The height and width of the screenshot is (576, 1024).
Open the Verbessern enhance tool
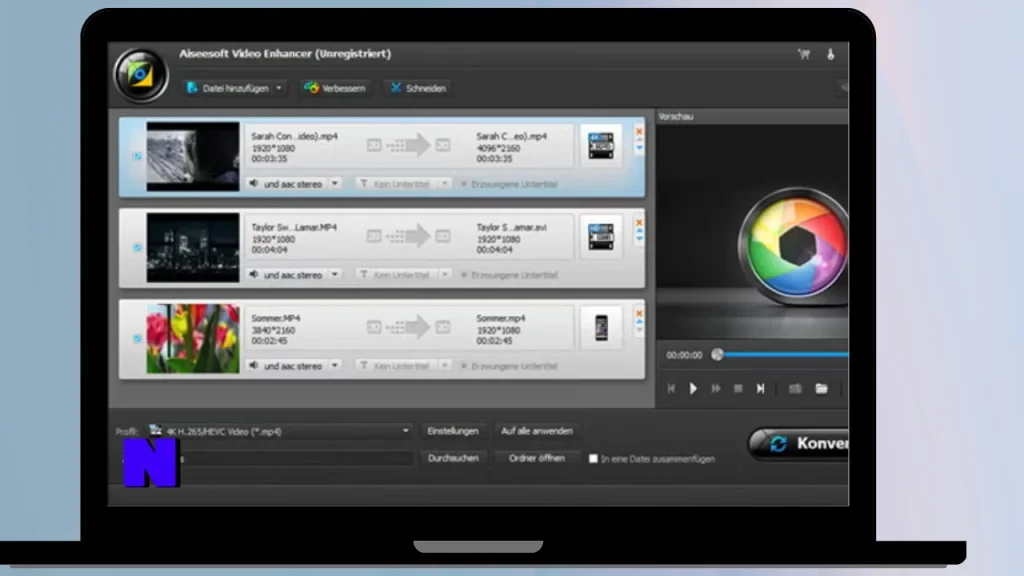(x=335, y=88)
